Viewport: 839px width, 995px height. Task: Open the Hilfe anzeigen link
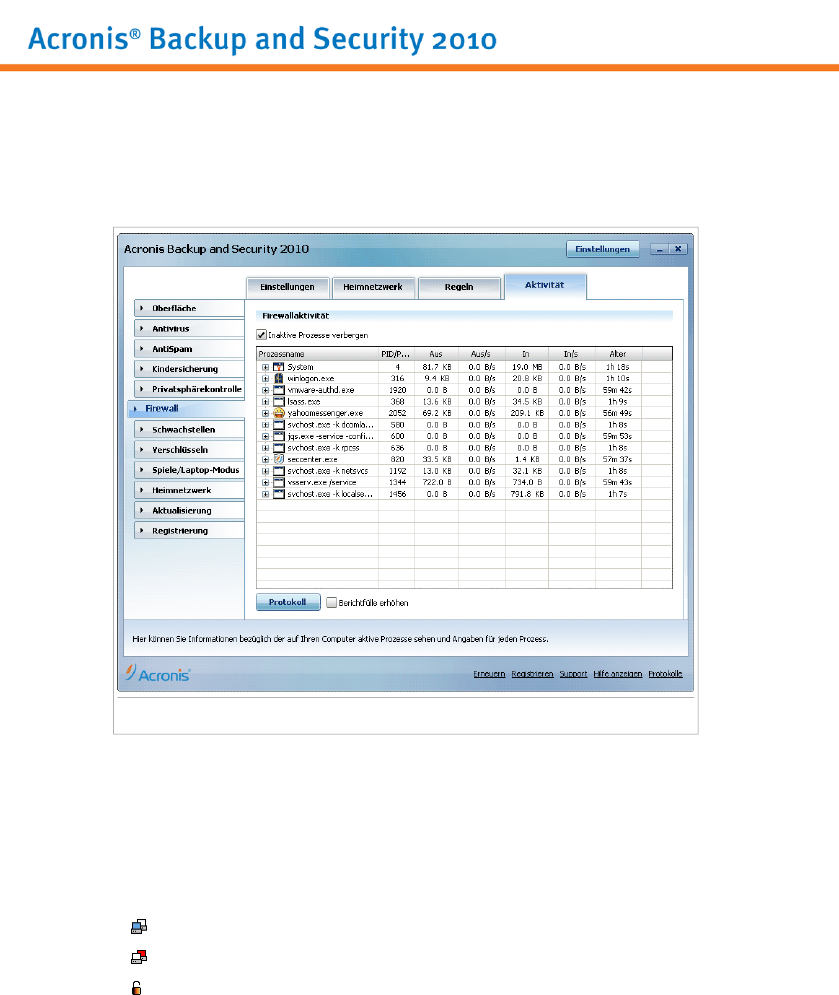(x=618, y=674)
